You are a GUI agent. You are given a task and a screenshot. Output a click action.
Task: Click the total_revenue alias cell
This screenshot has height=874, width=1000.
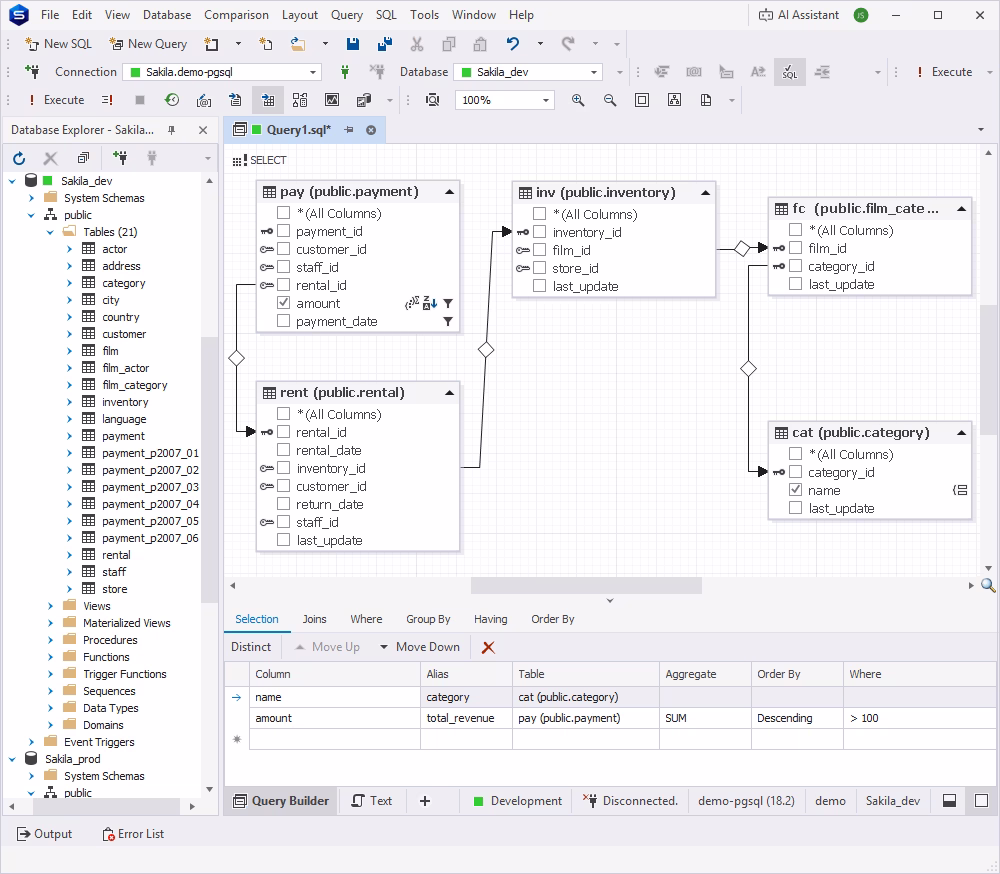466,718
